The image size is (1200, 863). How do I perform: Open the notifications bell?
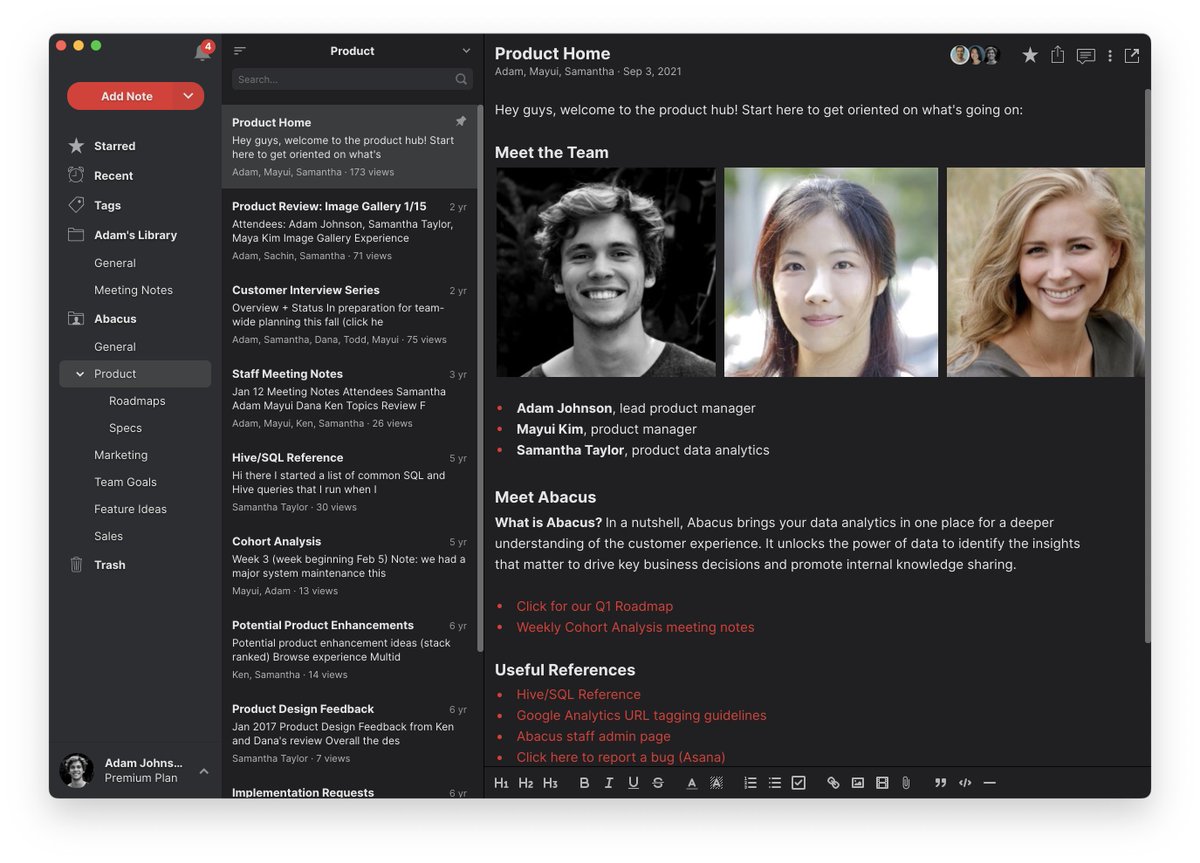point(203,51)
